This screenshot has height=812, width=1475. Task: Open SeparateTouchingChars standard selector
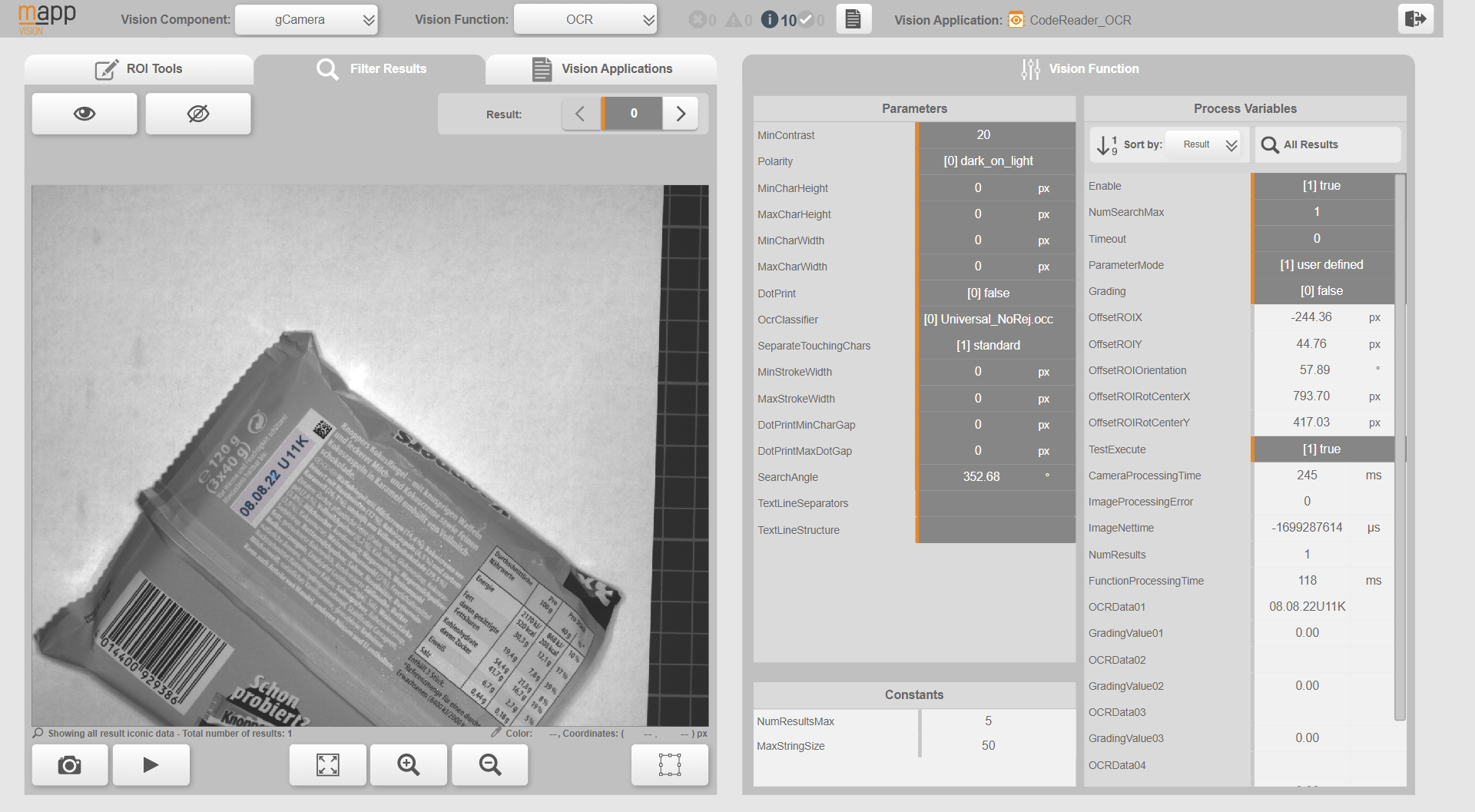pos(996,346)
